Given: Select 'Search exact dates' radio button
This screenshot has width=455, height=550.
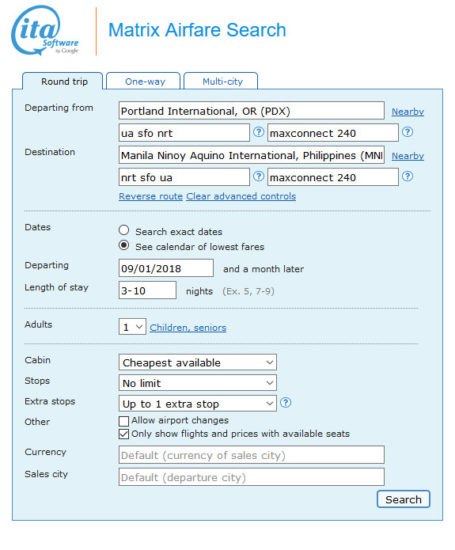Looking at the screenshot, I should tap(123, 230).
